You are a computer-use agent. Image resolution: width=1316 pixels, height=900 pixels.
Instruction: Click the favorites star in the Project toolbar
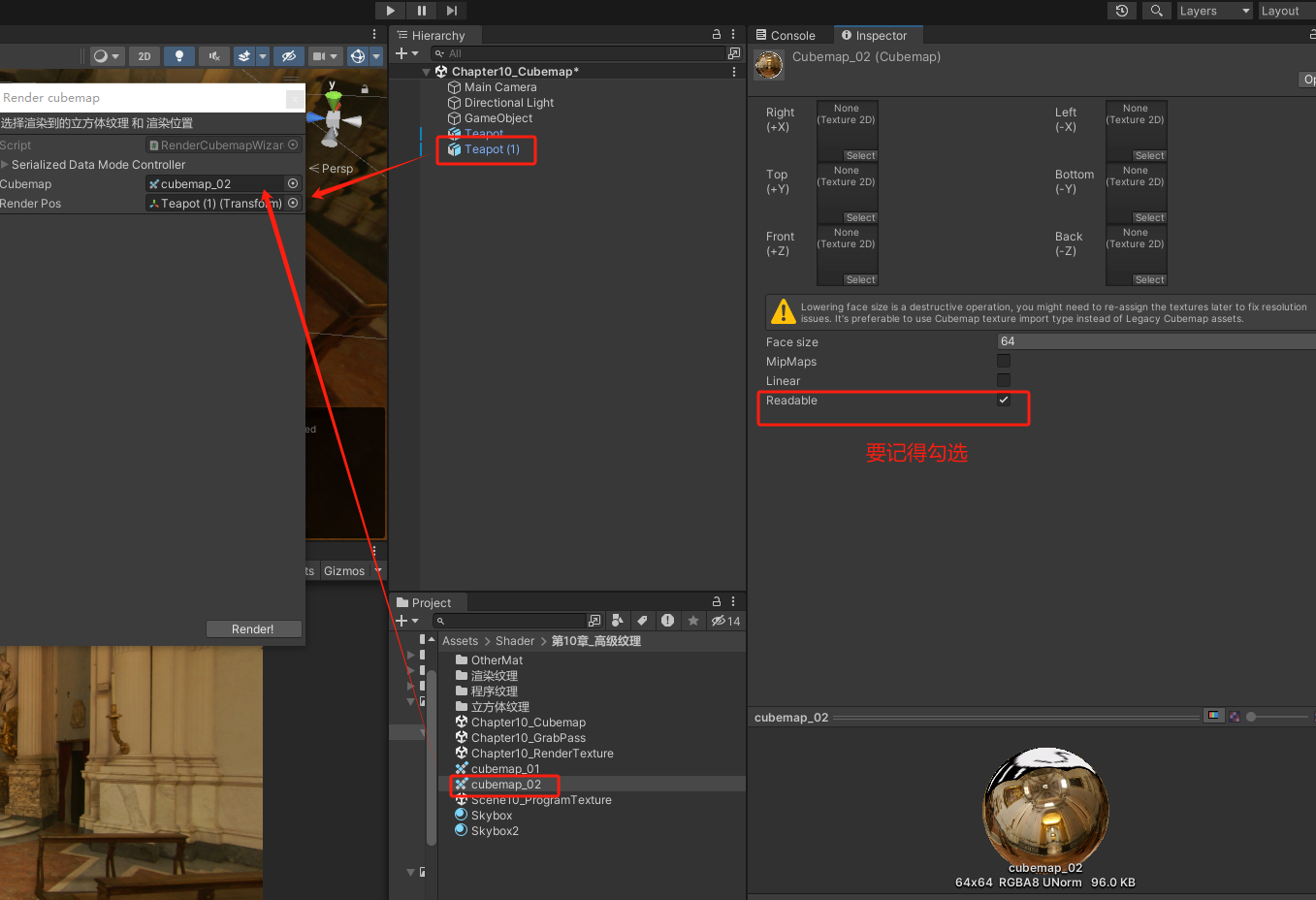point(691,621)
